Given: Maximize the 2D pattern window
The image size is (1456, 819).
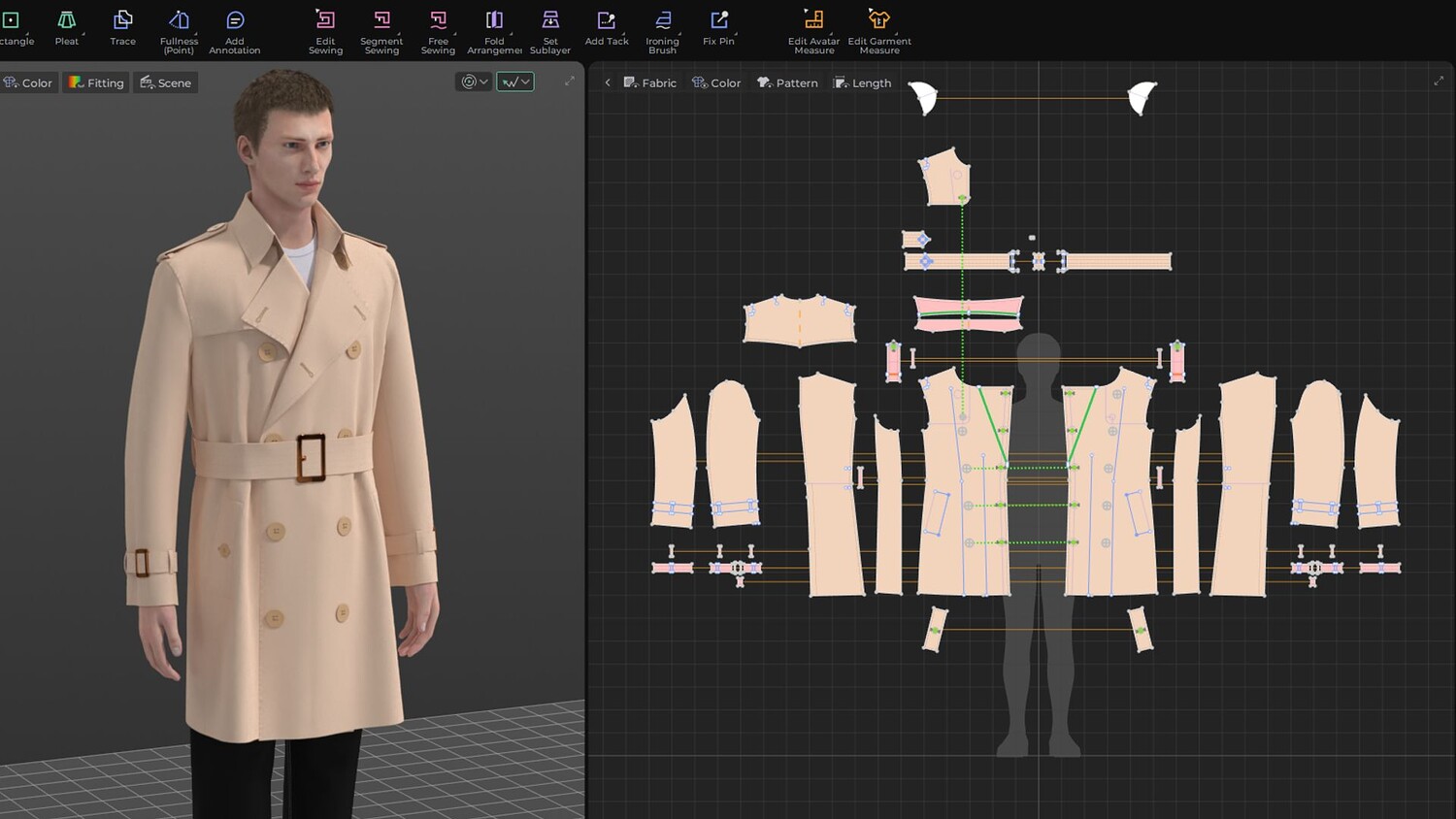Looking at the screenshot, I should [1439, 82].
